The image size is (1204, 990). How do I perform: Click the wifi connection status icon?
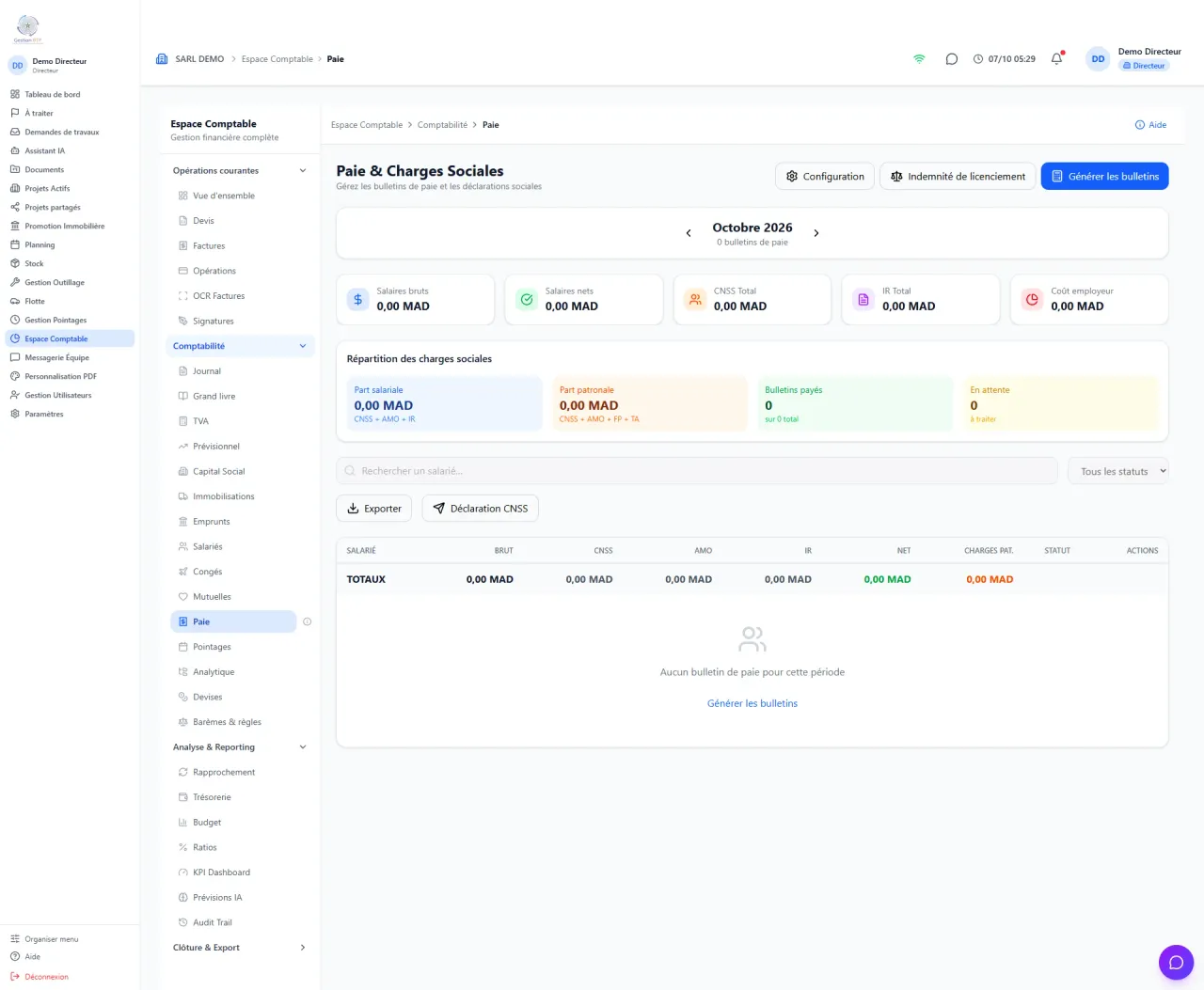919,58
